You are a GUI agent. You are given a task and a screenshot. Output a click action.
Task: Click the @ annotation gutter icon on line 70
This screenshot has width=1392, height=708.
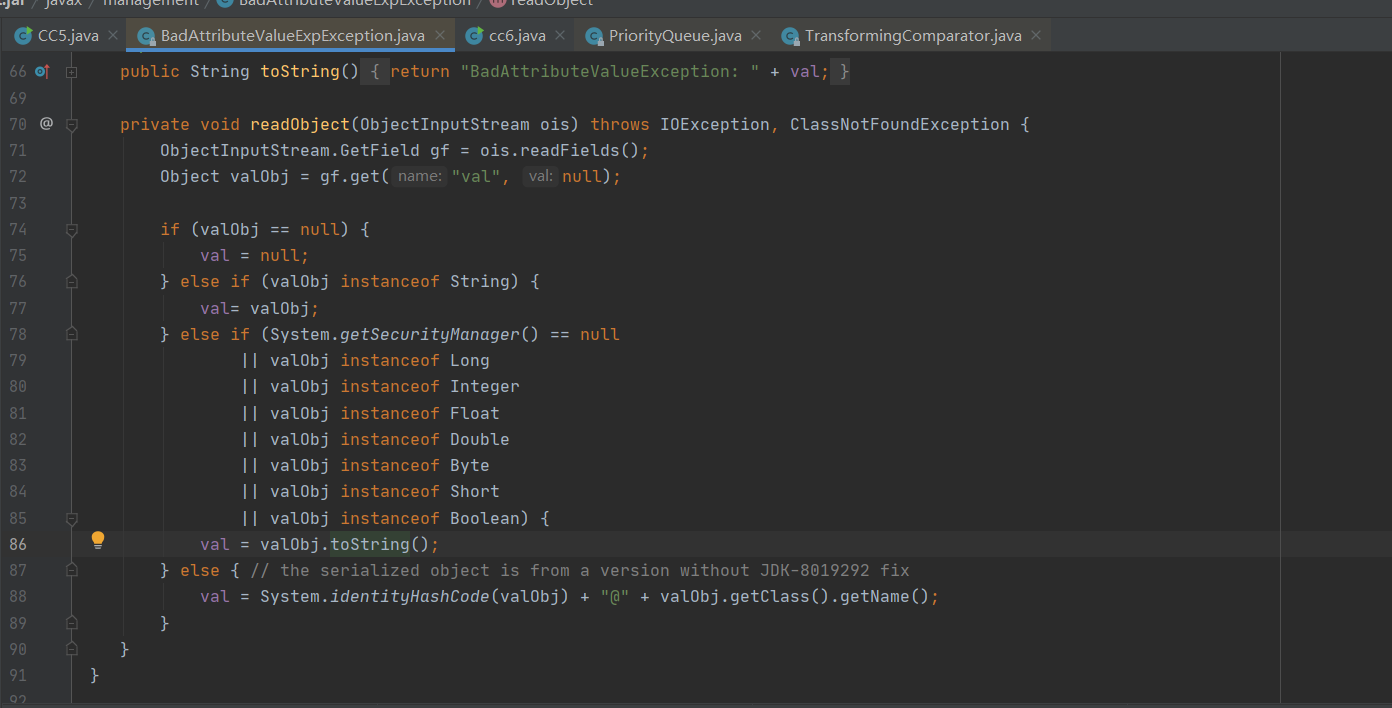click(46, 124)
